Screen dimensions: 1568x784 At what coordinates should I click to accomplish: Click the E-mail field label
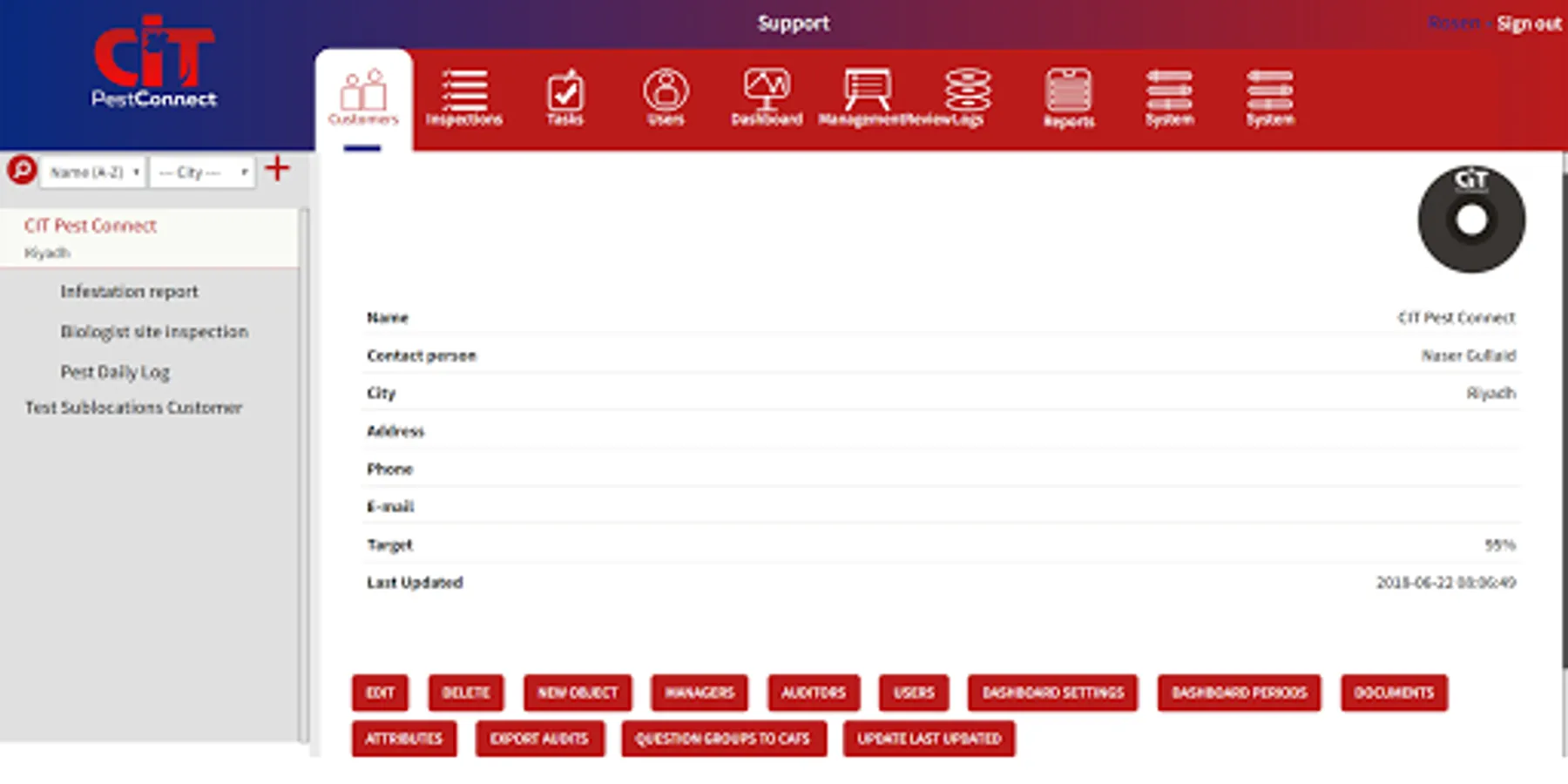click(390, 506)
